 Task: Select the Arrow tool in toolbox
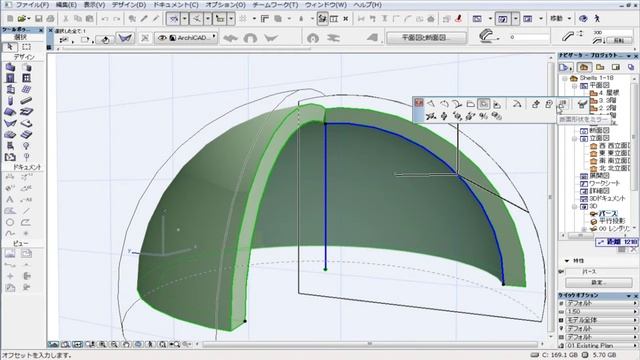(10, 47)
